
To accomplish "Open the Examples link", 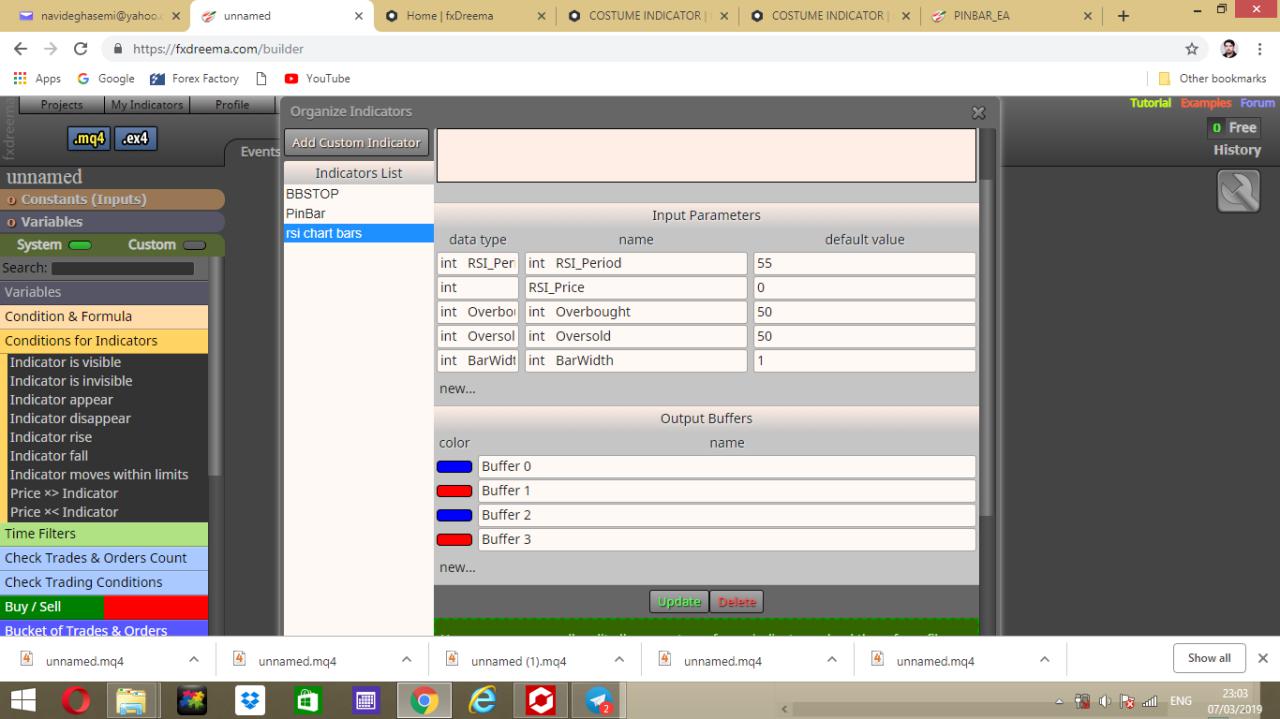I will (1207, 103).
